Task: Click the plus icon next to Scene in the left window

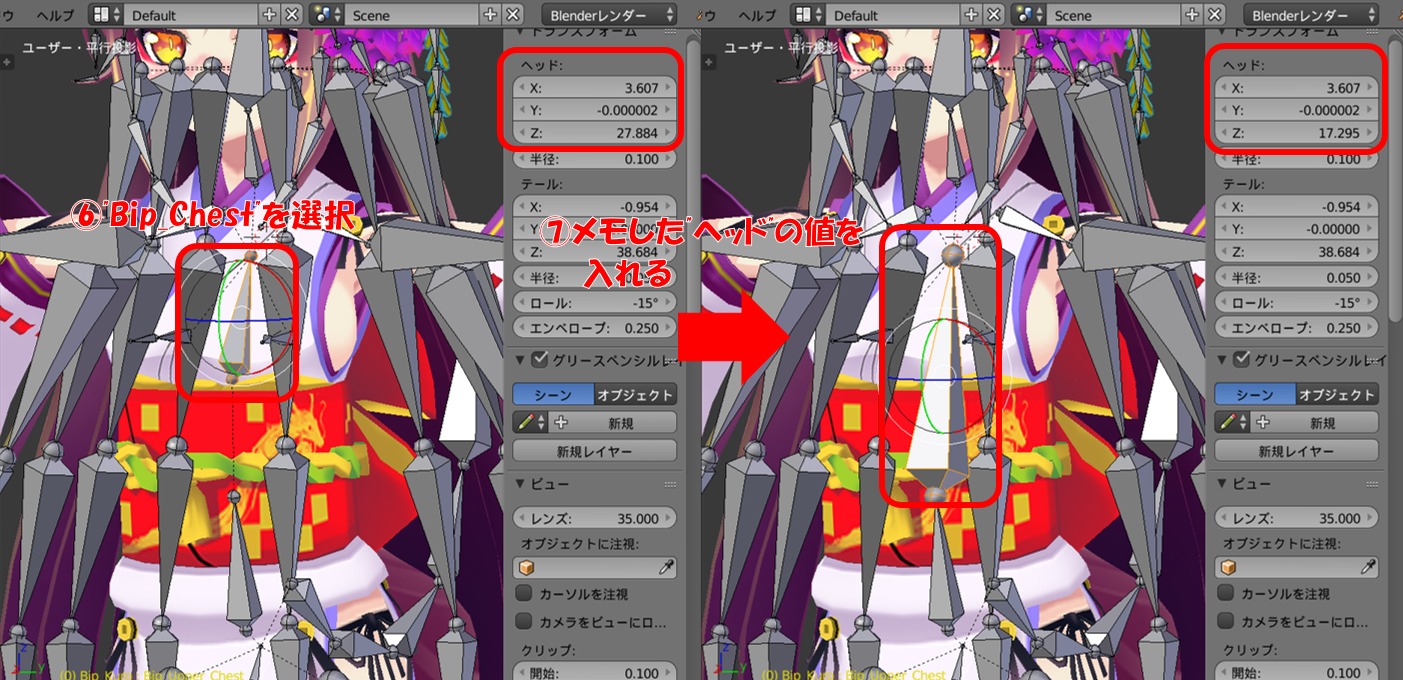Action: tap(490, 15)
